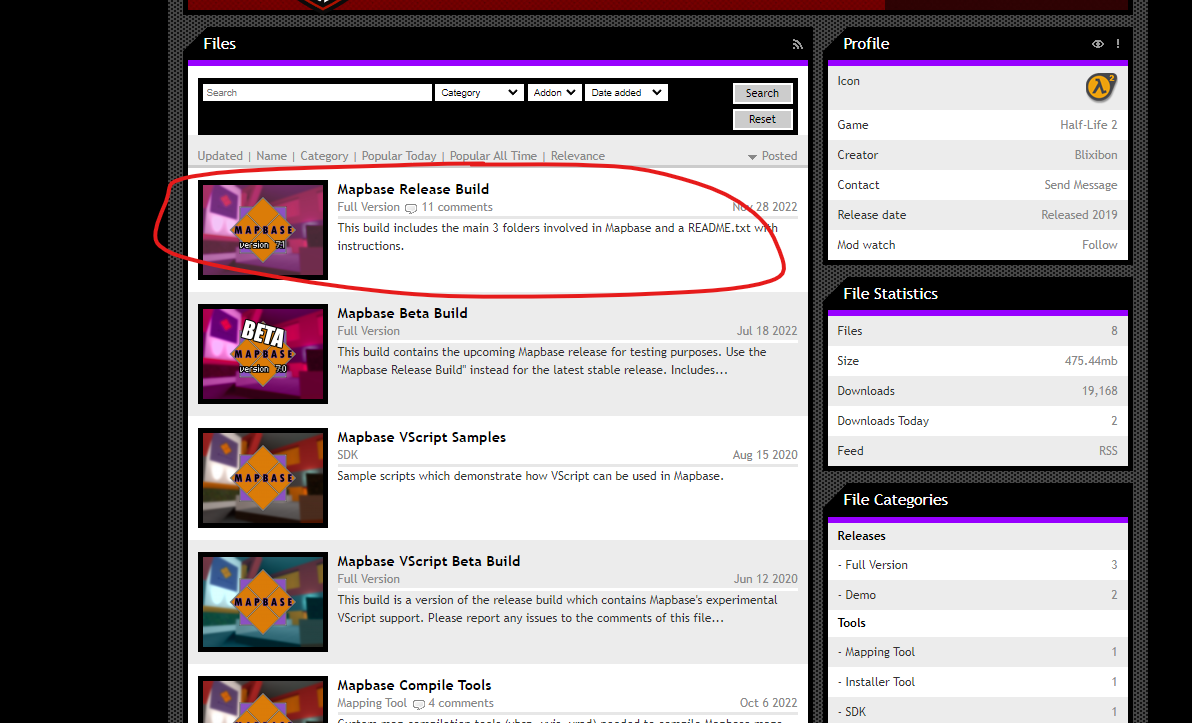Open the Mapbase Compile Tools title link
The width and height of the screenshot is (1192, 723).
pyautogui.click(x=414, y=685)
